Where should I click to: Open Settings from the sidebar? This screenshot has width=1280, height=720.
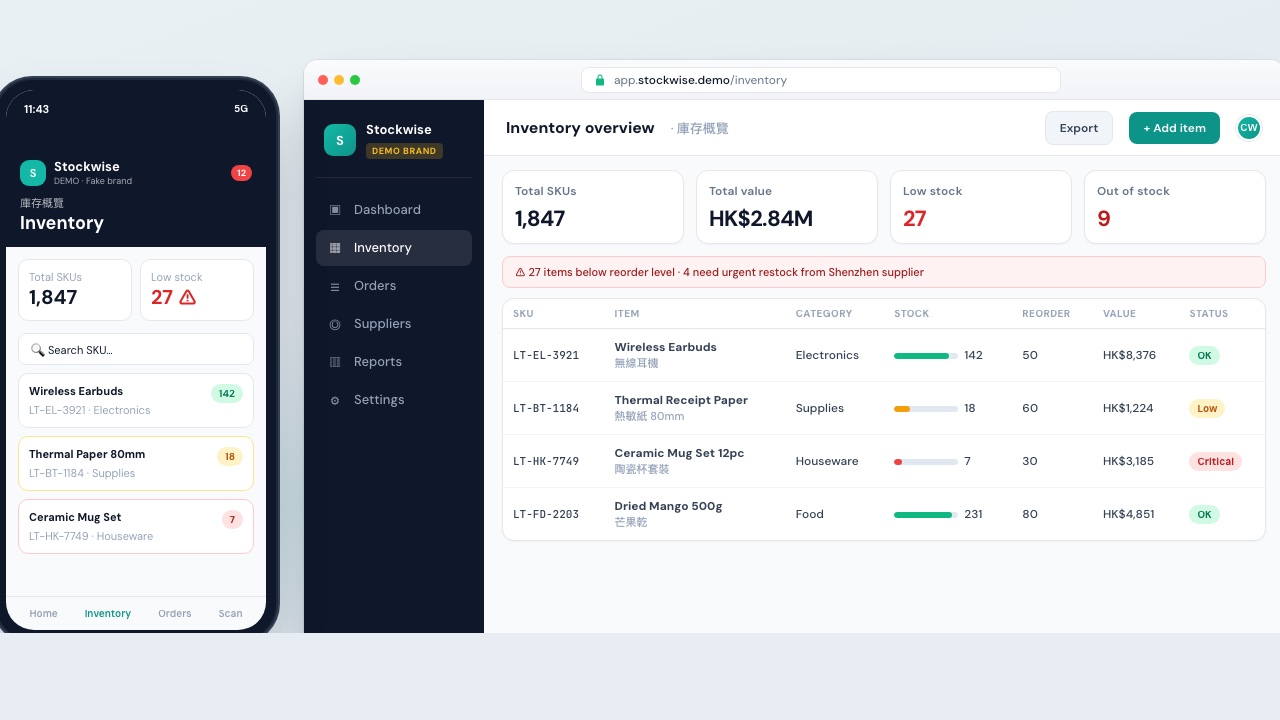[394, 400]
